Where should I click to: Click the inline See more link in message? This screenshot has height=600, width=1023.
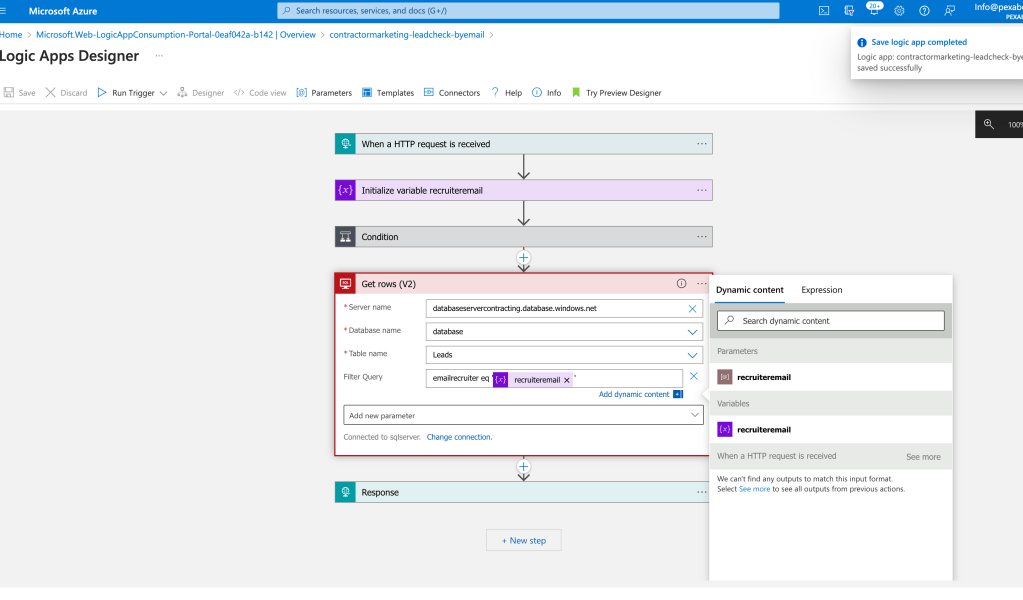click(x=754, y=489)
